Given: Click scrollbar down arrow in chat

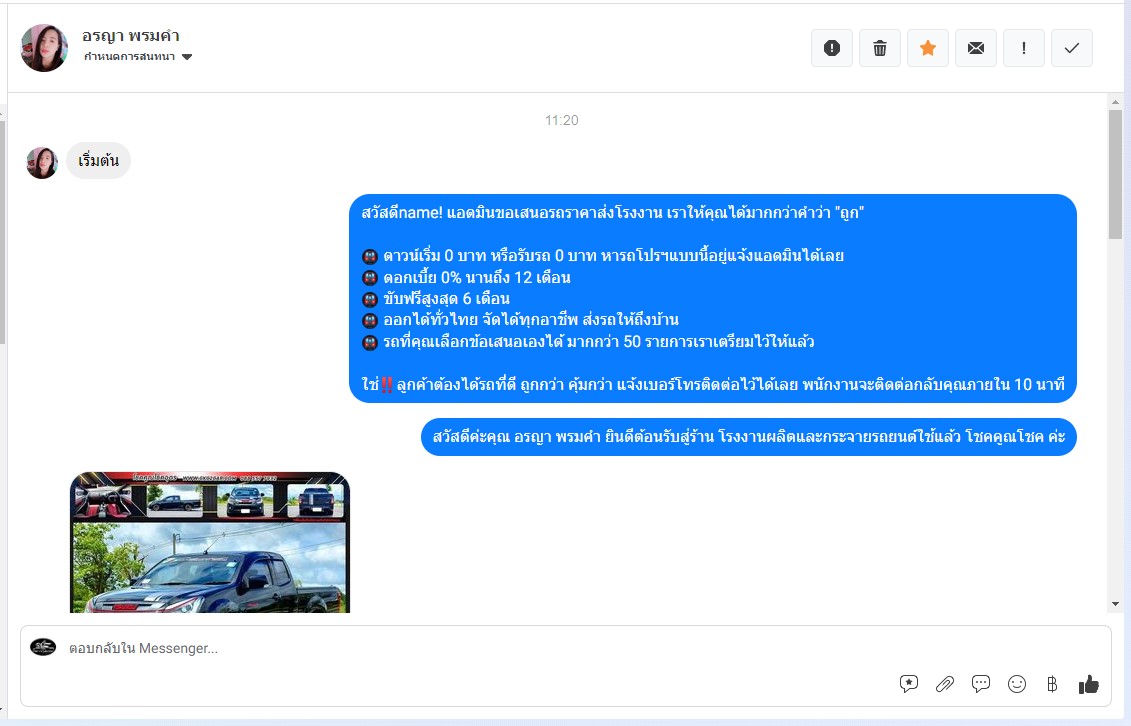Looking at the screenshot, I should pos(1116,604).
